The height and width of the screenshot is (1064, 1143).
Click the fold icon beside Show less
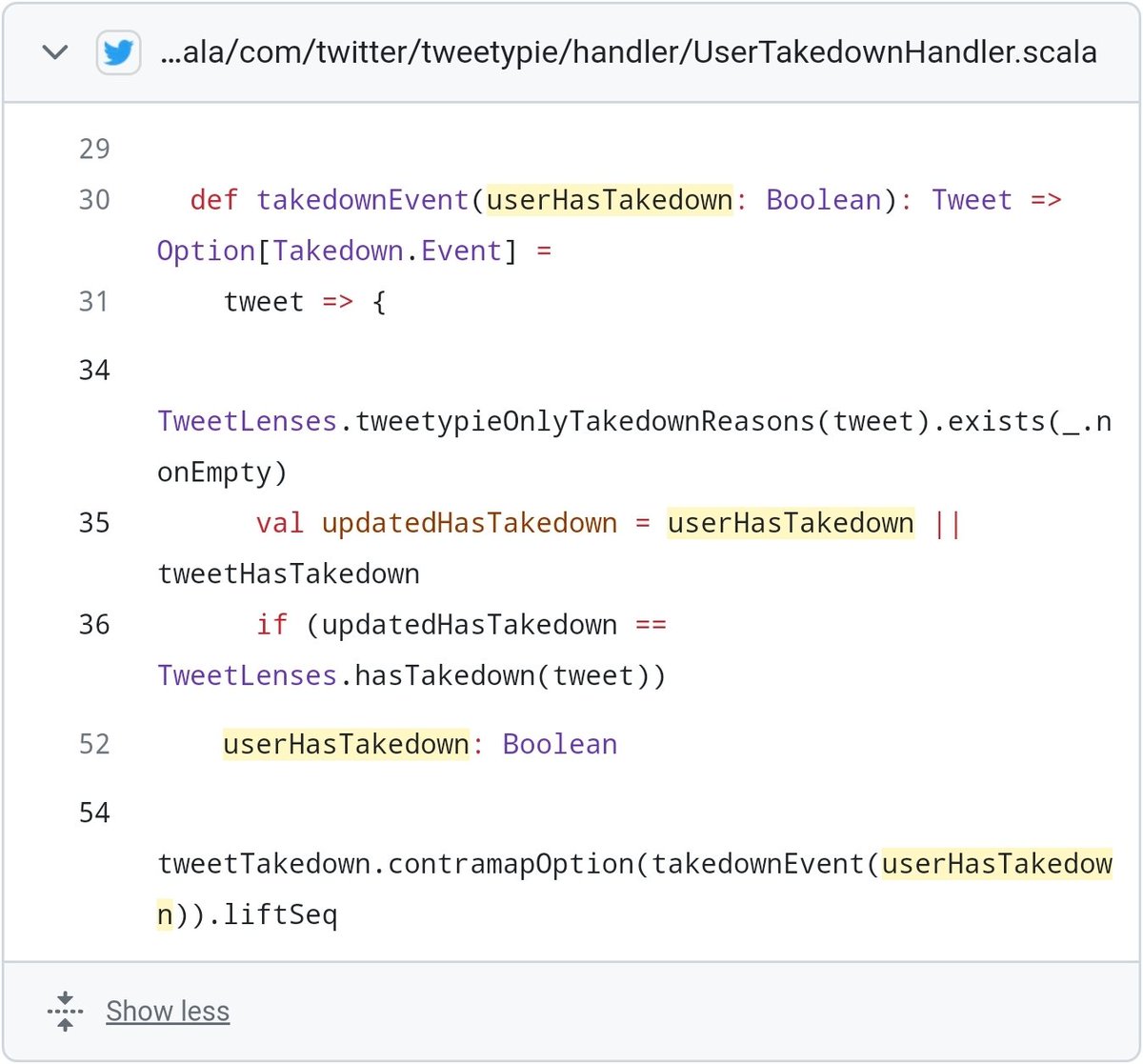(x=65, y=1011)
